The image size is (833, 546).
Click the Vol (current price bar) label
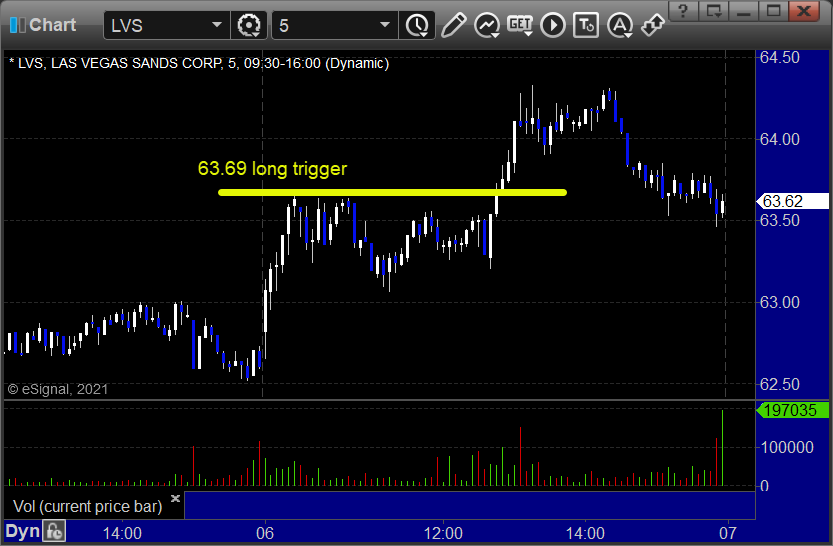click(88, 506)
